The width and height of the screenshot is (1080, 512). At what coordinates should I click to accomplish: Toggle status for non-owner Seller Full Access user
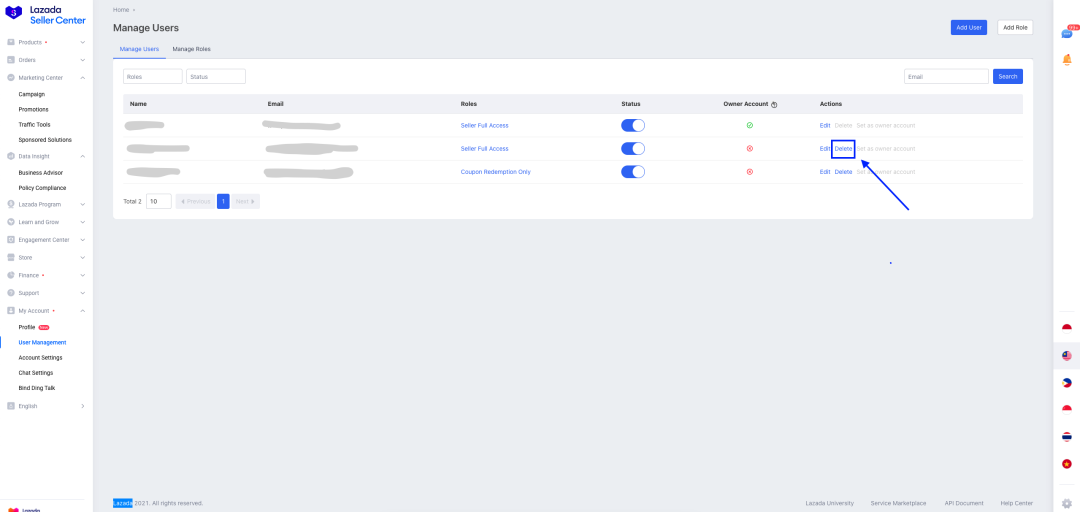pos(632,149)
